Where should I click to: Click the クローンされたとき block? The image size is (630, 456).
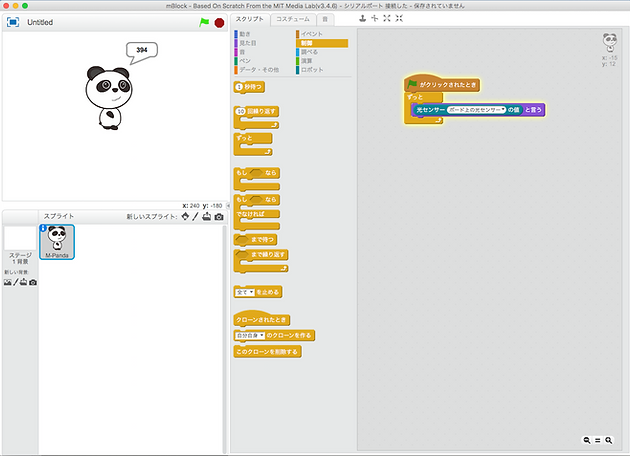point(261,319)
